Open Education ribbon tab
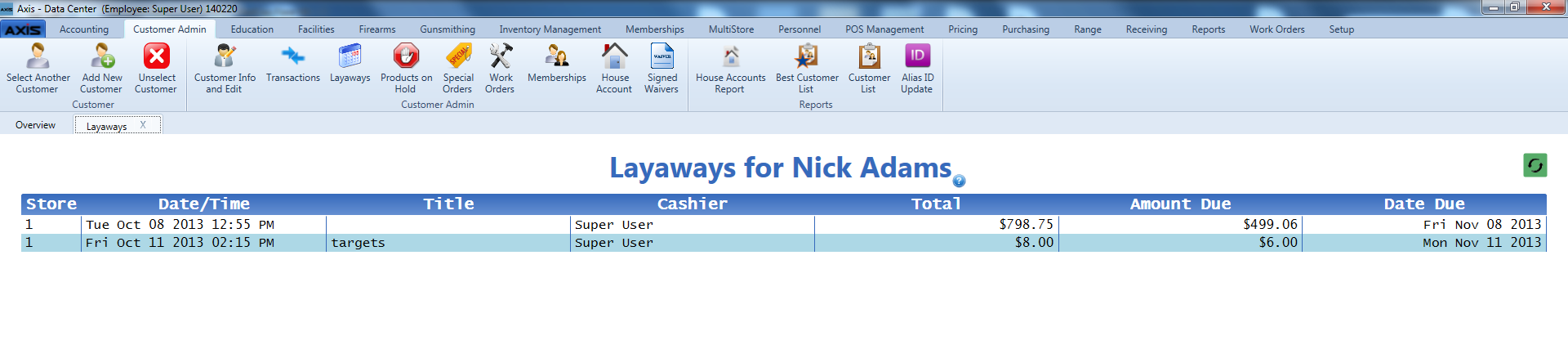1568x345 pixels. click(252, 29)
